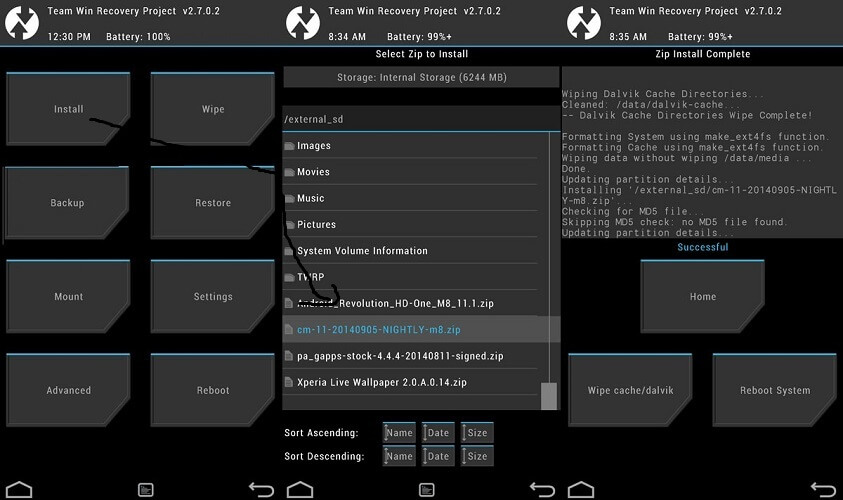Screen dimensions: 843x500
Task: Sort ascending by Date
Action: point(437,433)
